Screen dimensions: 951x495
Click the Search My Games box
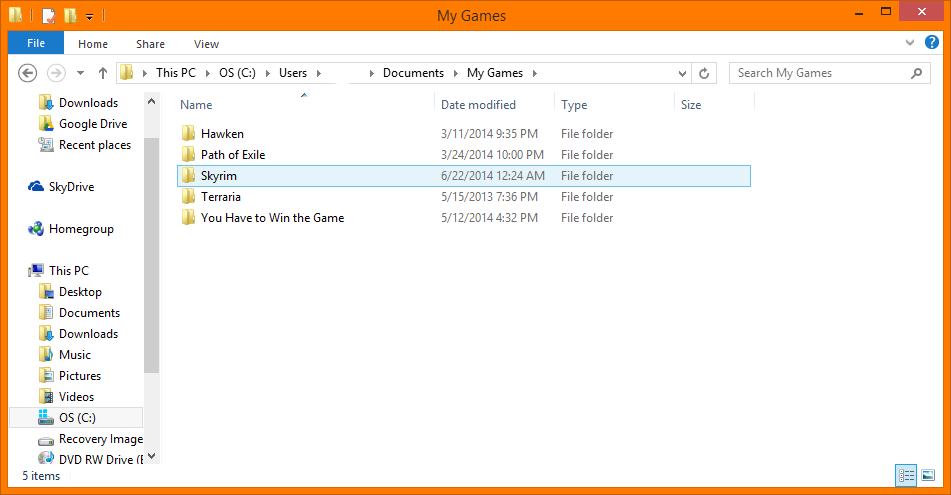click(820, 73)
